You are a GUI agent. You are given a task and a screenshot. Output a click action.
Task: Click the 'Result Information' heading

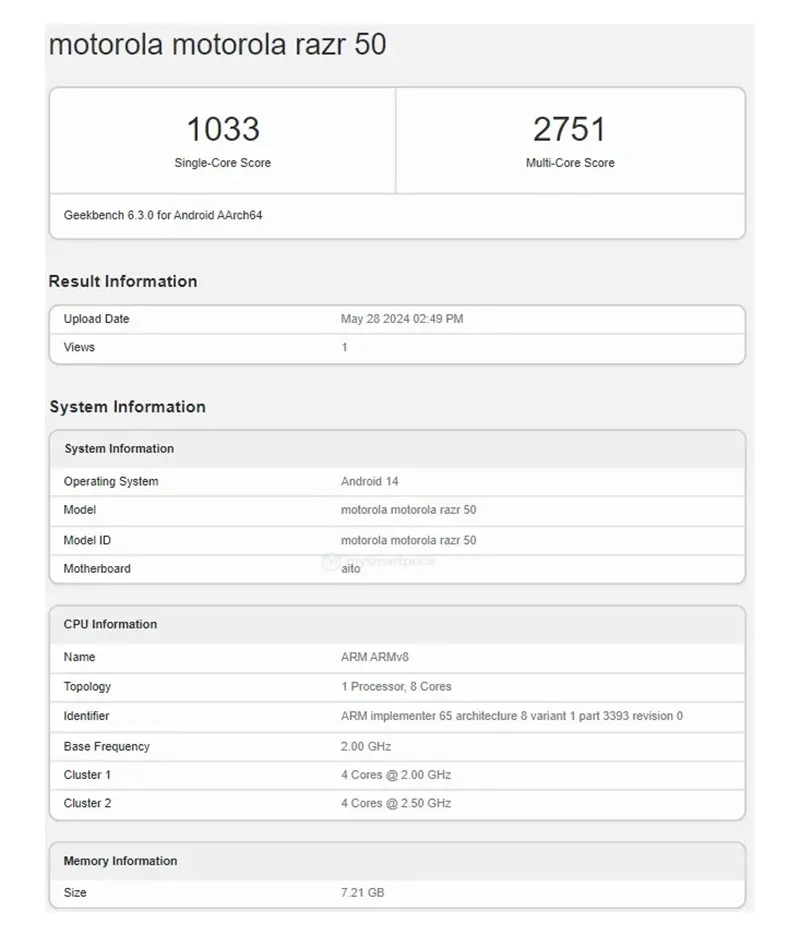(x=123, y=281)
